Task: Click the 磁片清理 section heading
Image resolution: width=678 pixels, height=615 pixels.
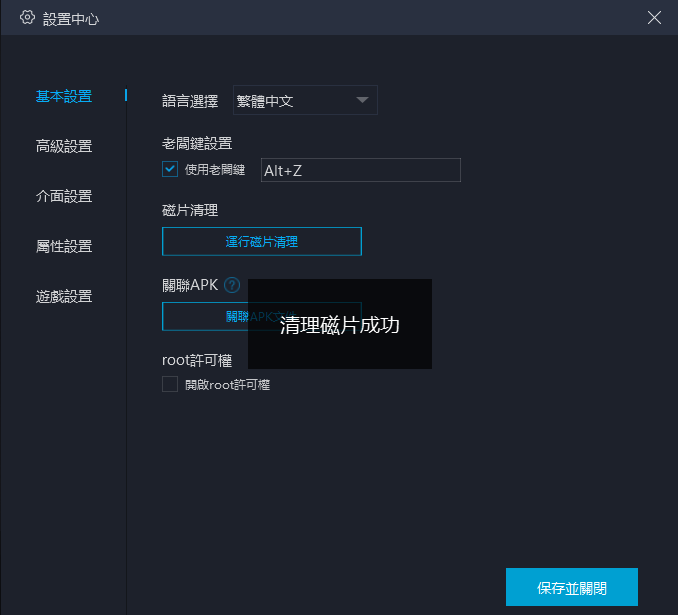Action: (190, 211)
